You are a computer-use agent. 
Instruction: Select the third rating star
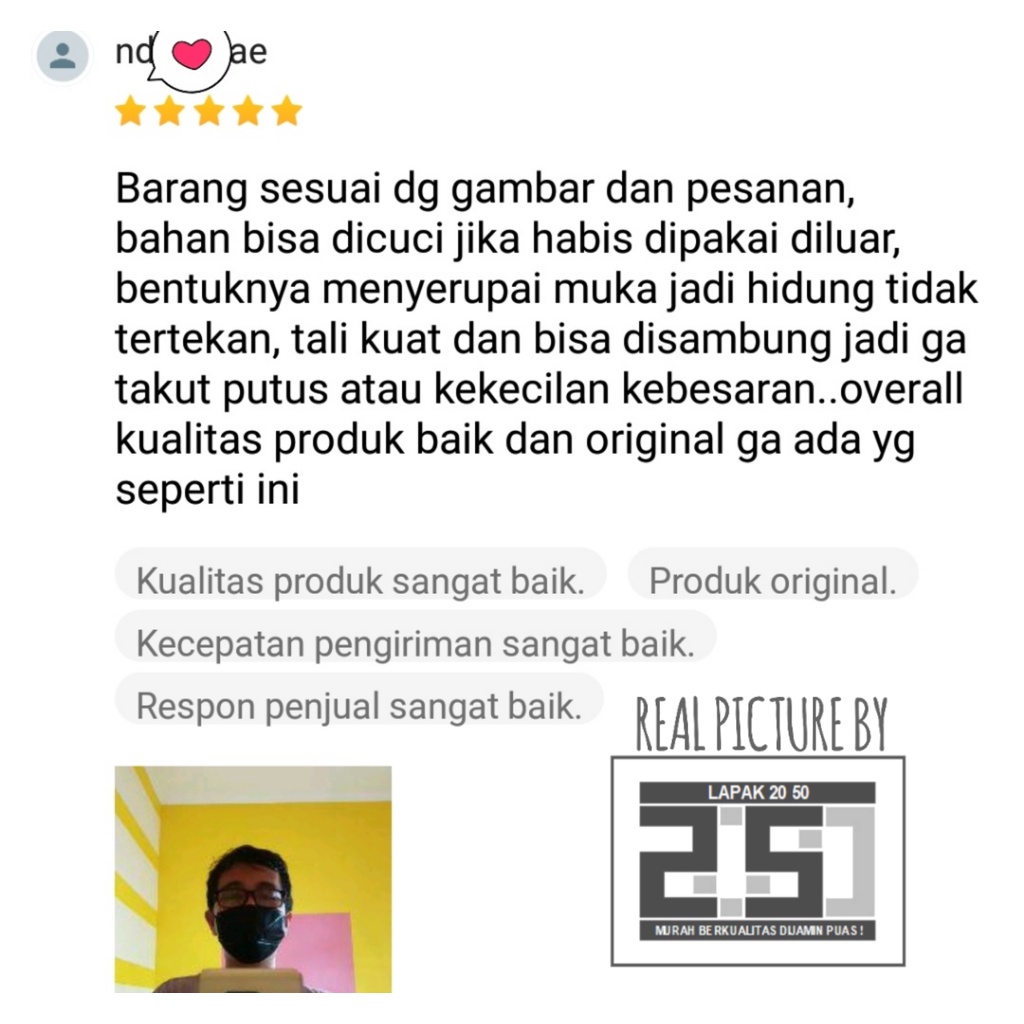(209, 111)
